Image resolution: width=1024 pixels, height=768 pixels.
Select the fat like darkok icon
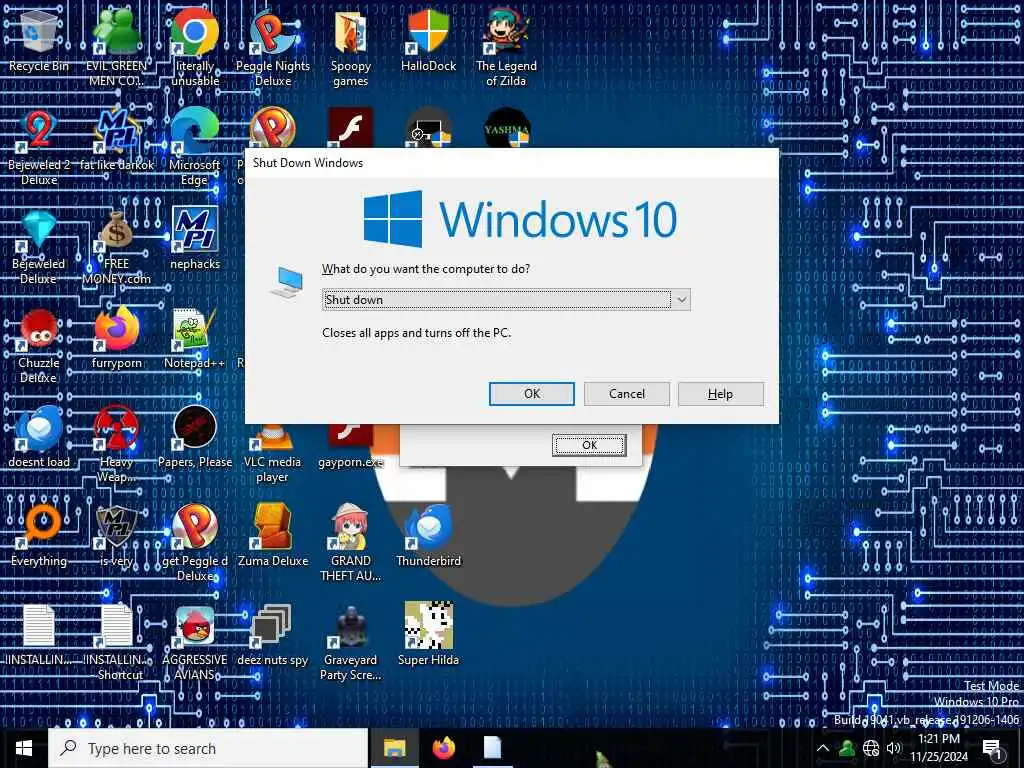click(x=116, y=140)
